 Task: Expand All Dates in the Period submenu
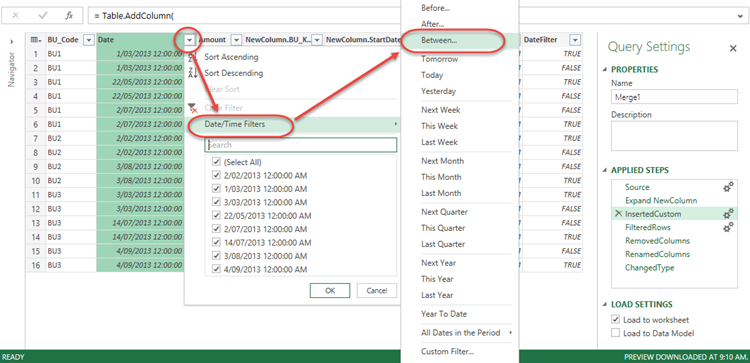click(460, 332)
